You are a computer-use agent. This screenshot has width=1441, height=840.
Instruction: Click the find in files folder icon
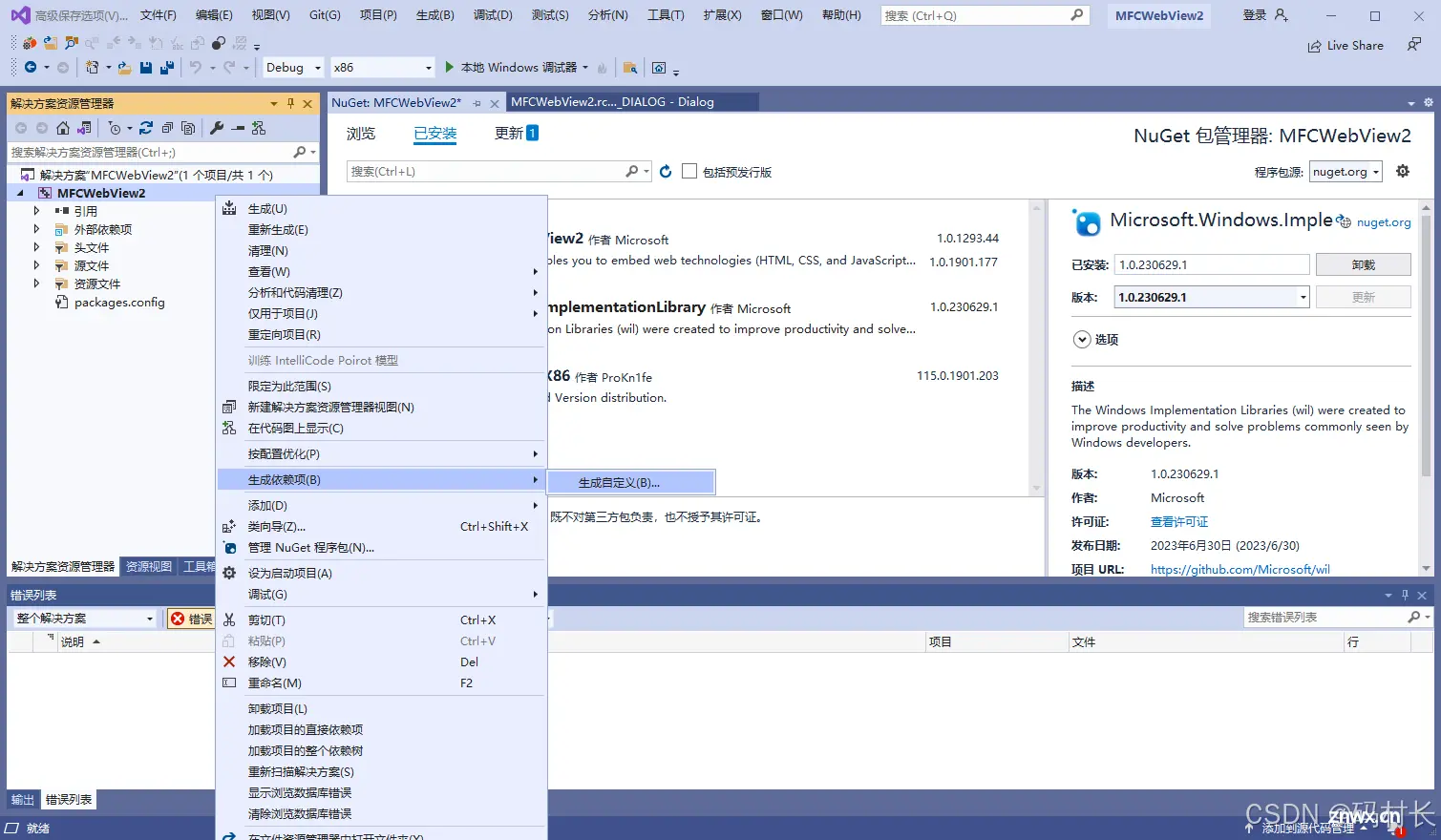[629, 67]
